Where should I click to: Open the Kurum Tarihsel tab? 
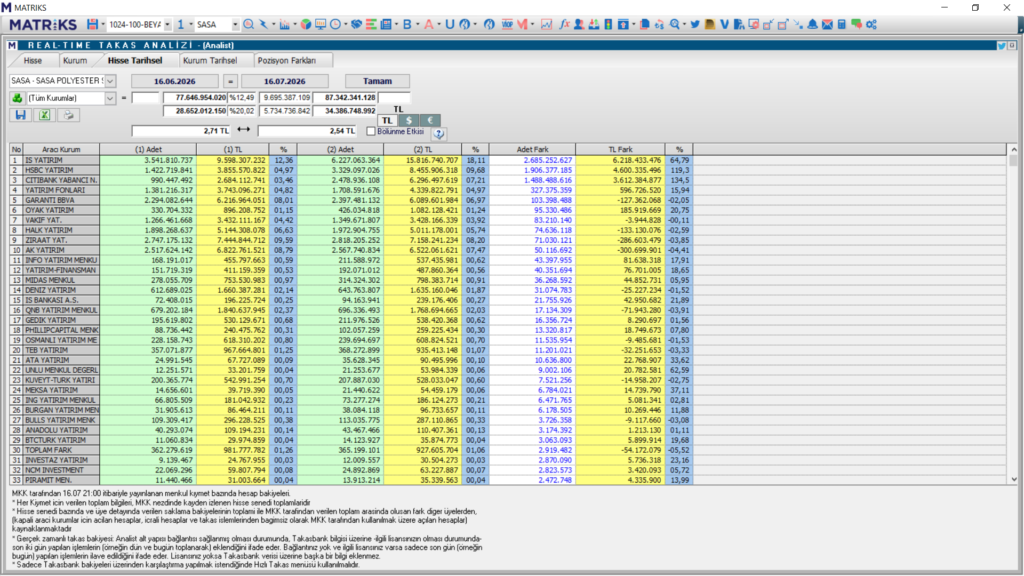pyautogui.click(x=210, y=60)
